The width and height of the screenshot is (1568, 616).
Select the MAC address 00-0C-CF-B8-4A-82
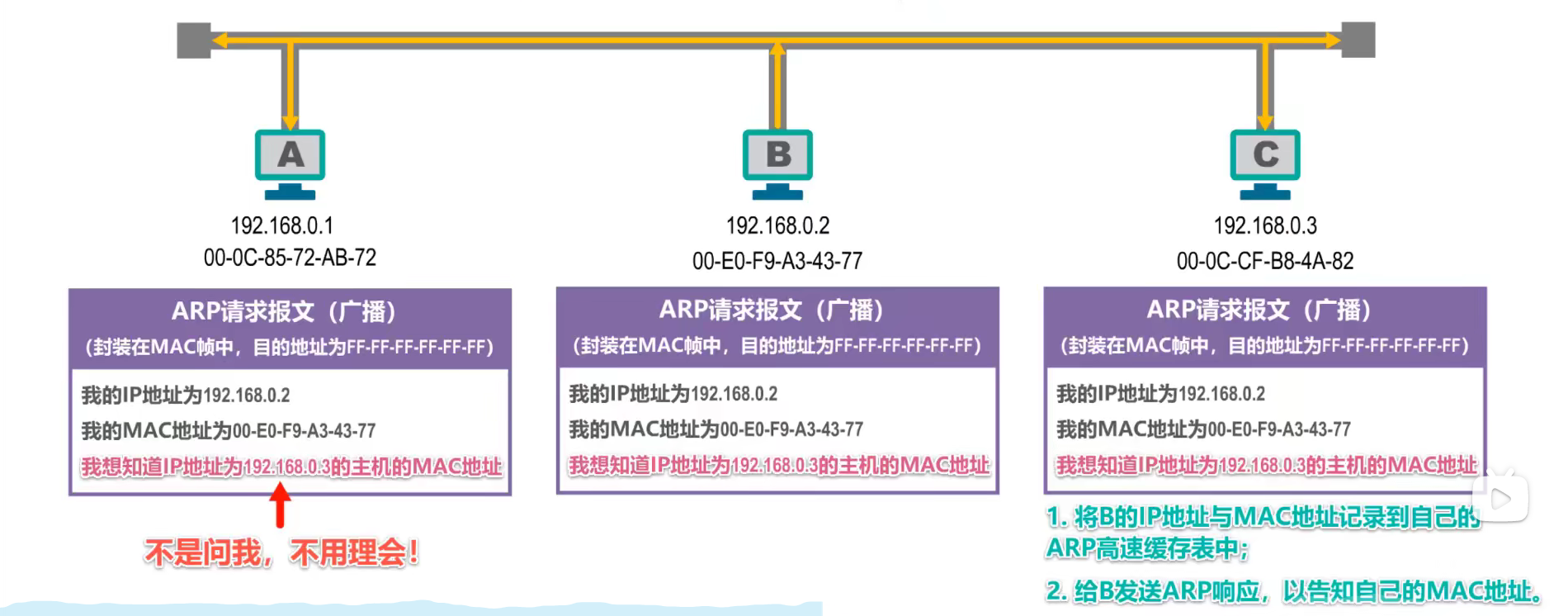coord(1265,261)
